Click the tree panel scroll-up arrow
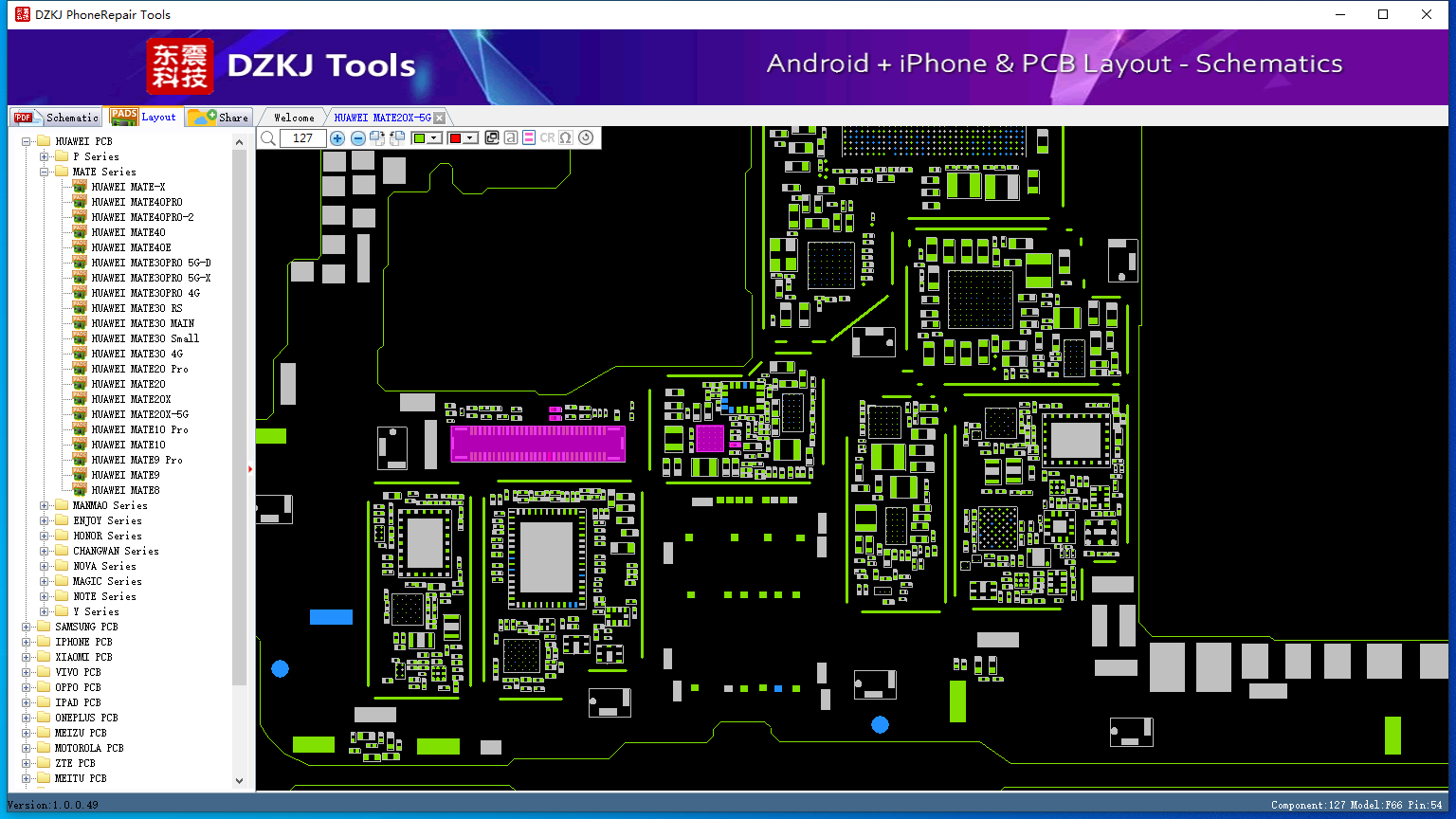This screenshot has width=1456, height=819. click(239, 141)
